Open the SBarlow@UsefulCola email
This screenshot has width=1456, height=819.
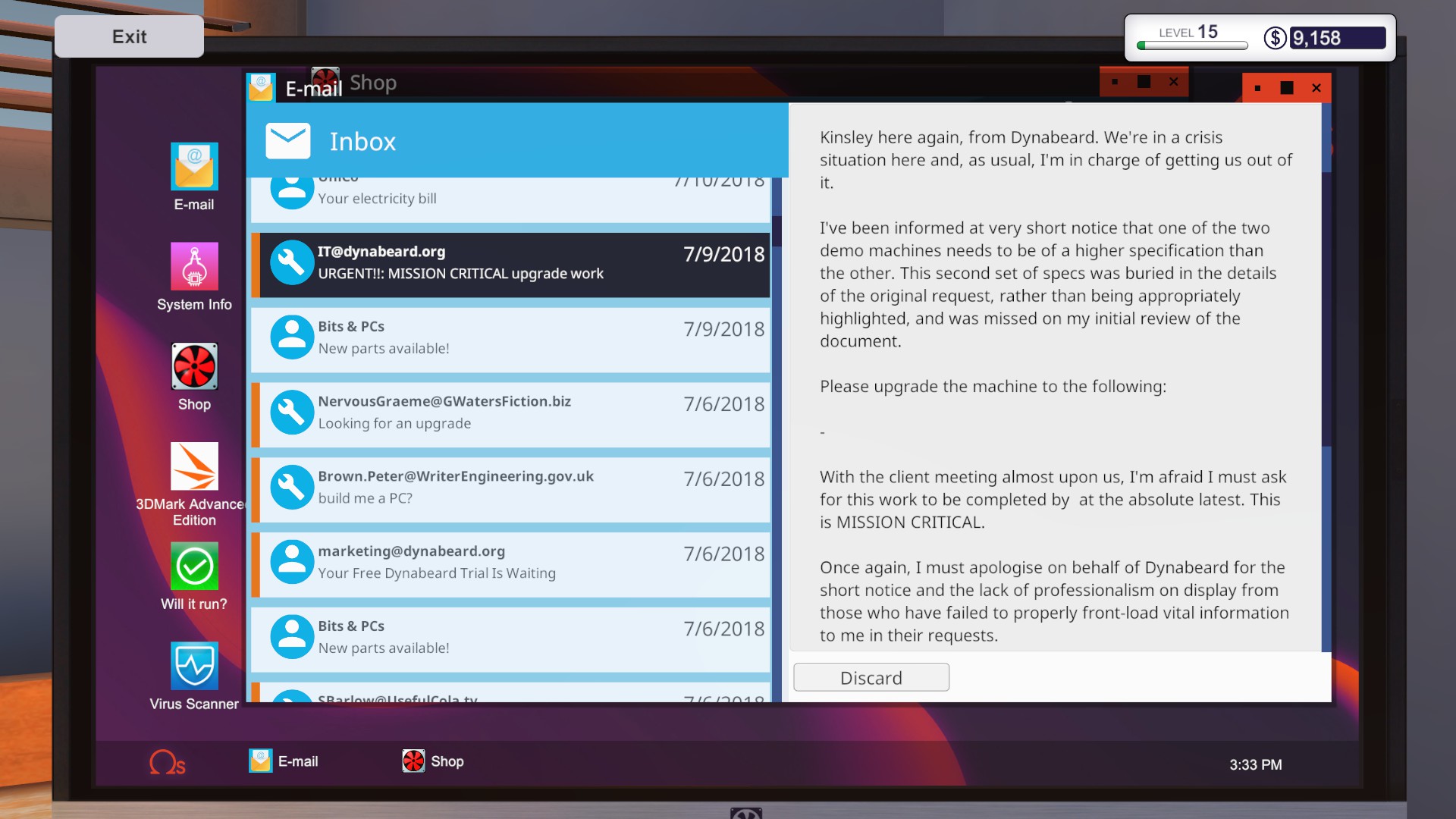510,692
